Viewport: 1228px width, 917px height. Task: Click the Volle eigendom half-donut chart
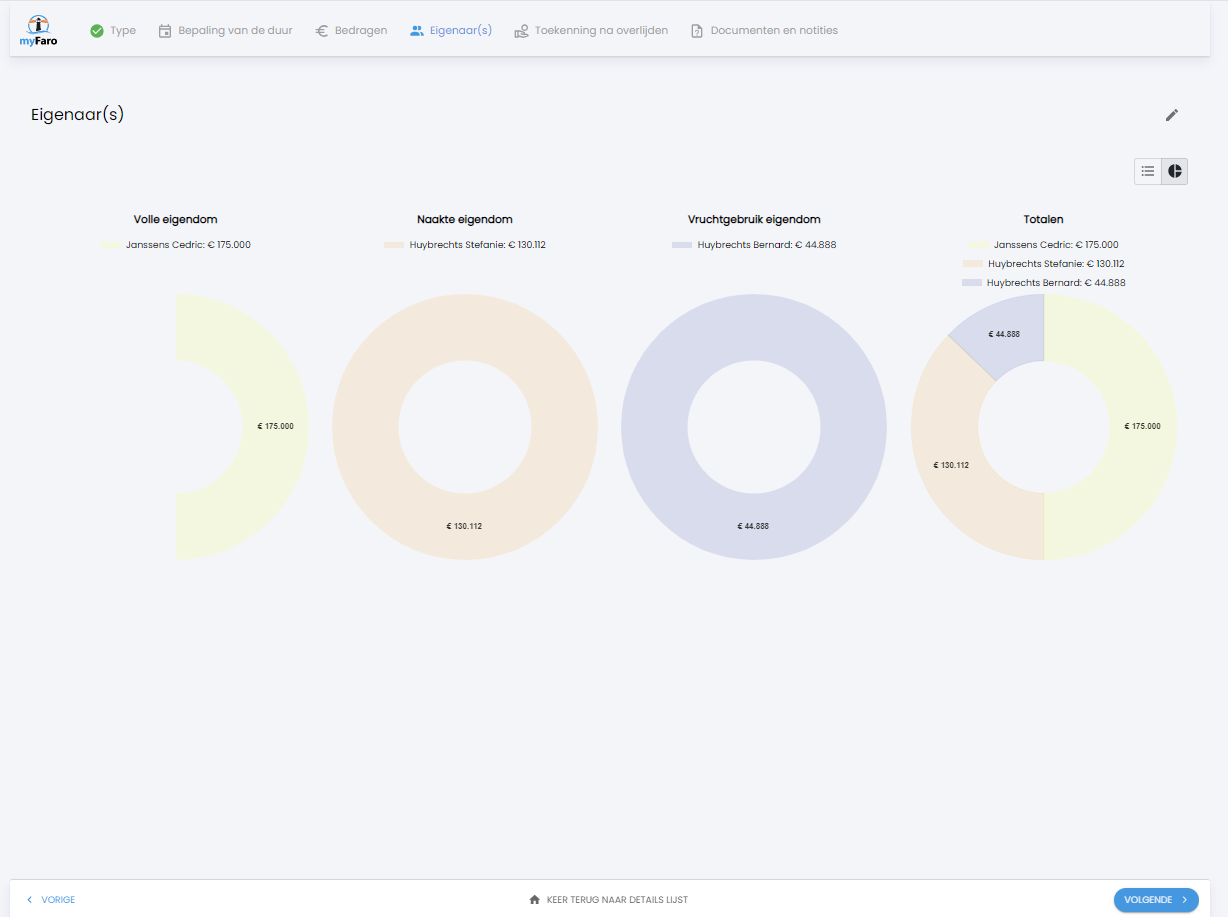(275, 426)
